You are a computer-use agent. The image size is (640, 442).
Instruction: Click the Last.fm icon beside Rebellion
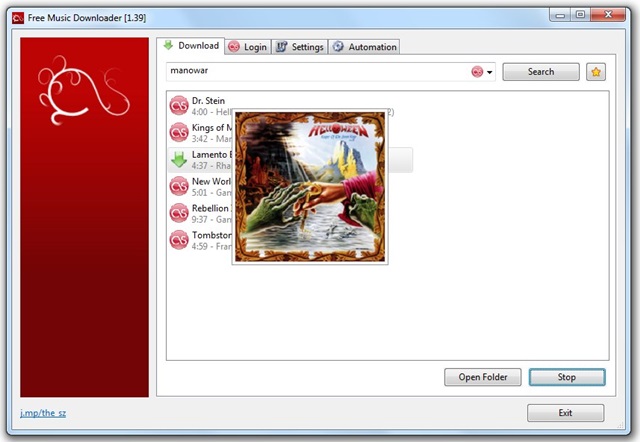coord(179,213)
